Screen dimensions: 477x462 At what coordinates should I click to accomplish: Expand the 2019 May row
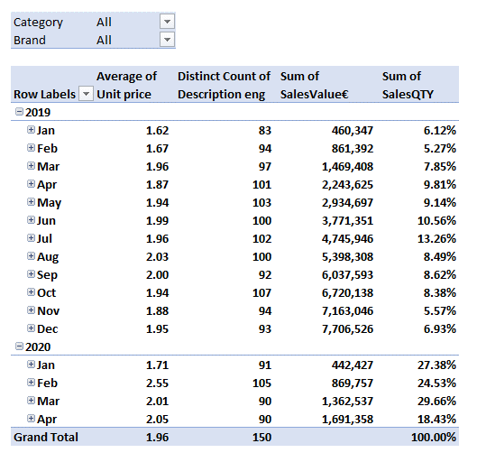pos(31,202)
